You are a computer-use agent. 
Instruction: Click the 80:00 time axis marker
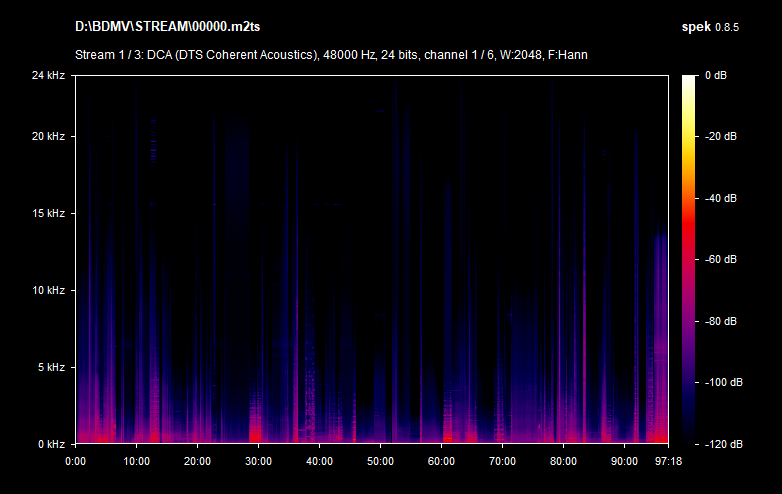point(563,461)
